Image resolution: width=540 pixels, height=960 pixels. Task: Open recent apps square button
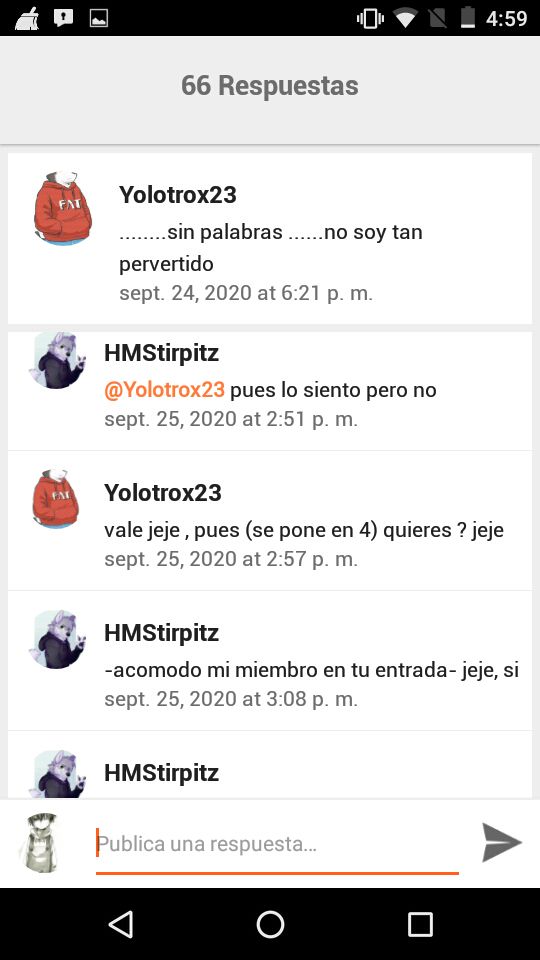click(x=420, y=924)
